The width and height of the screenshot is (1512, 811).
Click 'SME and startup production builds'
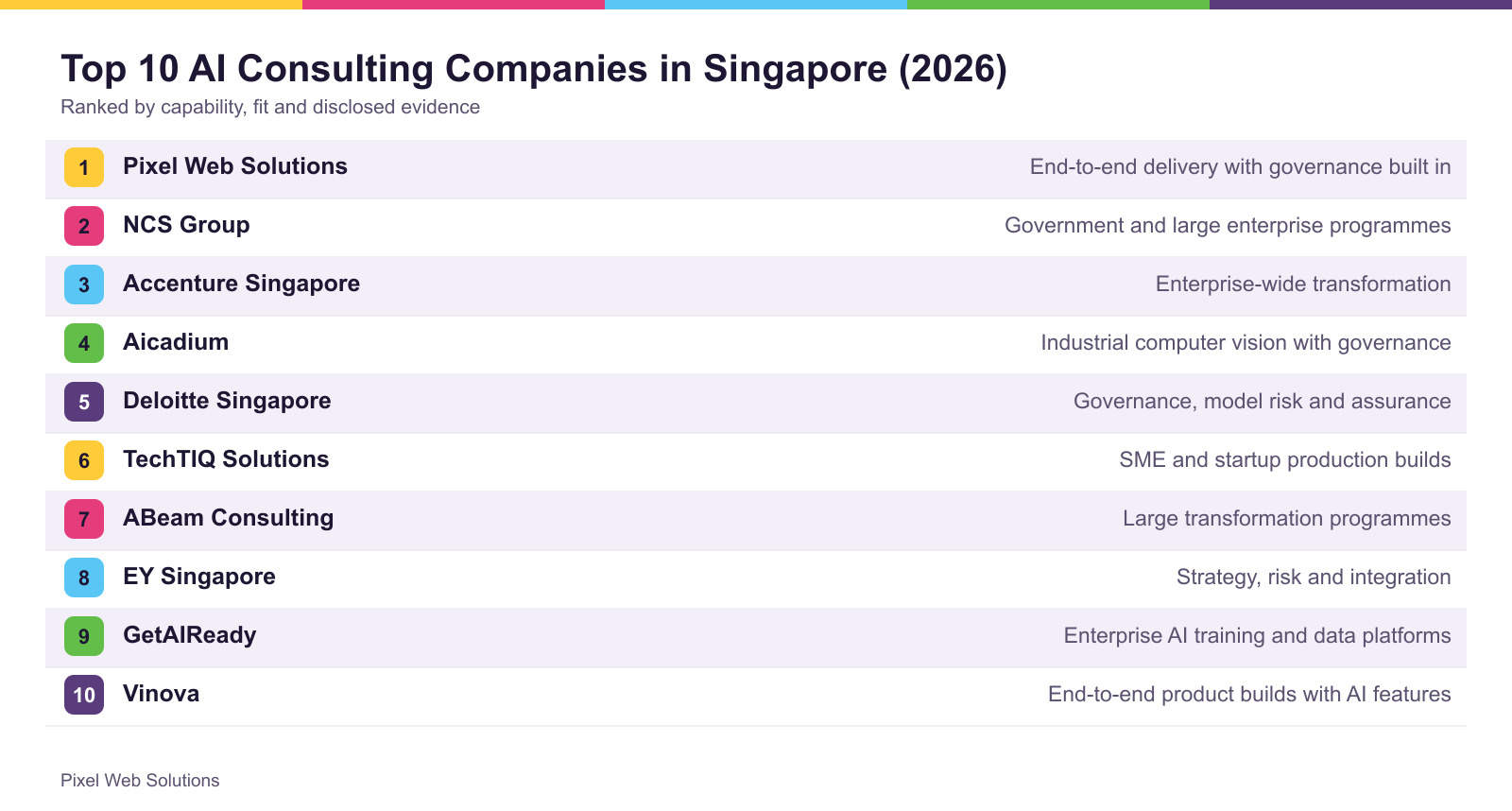click(x=1285, y=460)
